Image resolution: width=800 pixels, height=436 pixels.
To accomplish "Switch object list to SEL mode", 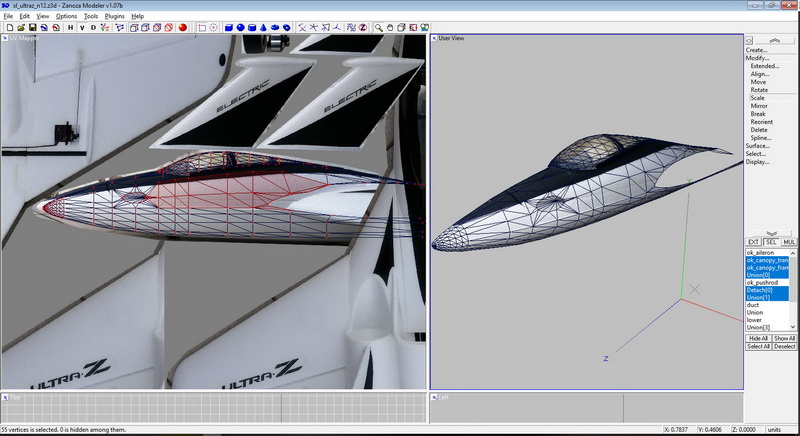I will [x=771, y=241].
